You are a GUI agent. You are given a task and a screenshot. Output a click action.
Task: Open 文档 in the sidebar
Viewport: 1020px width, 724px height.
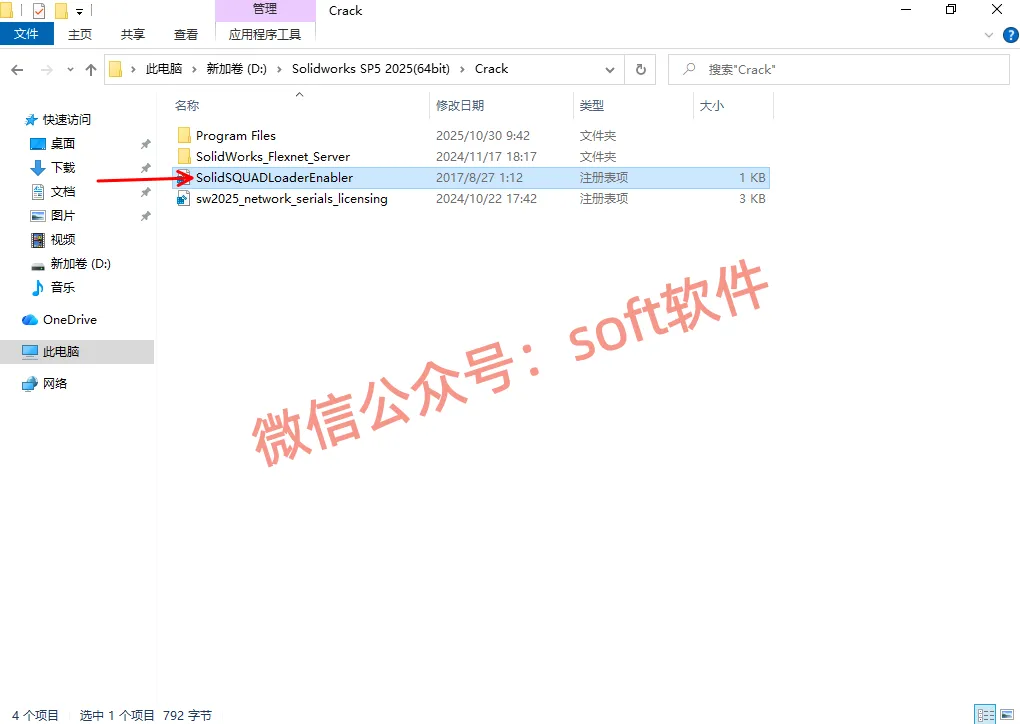tap(62, 192)
